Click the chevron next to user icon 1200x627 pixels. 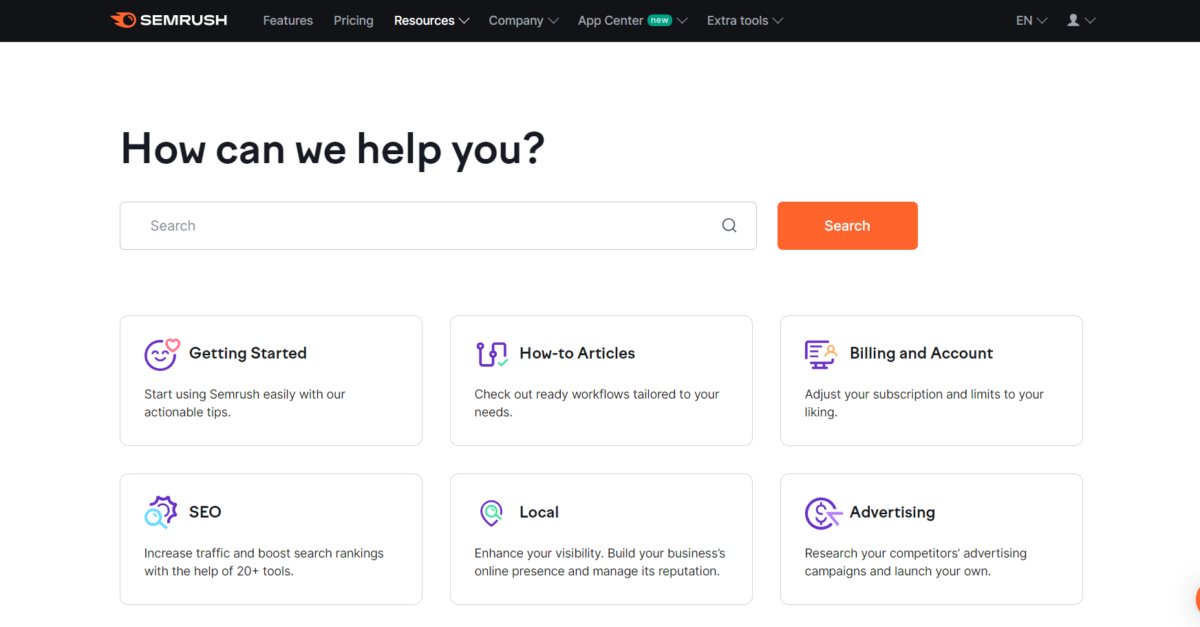tap(1090, 20)
